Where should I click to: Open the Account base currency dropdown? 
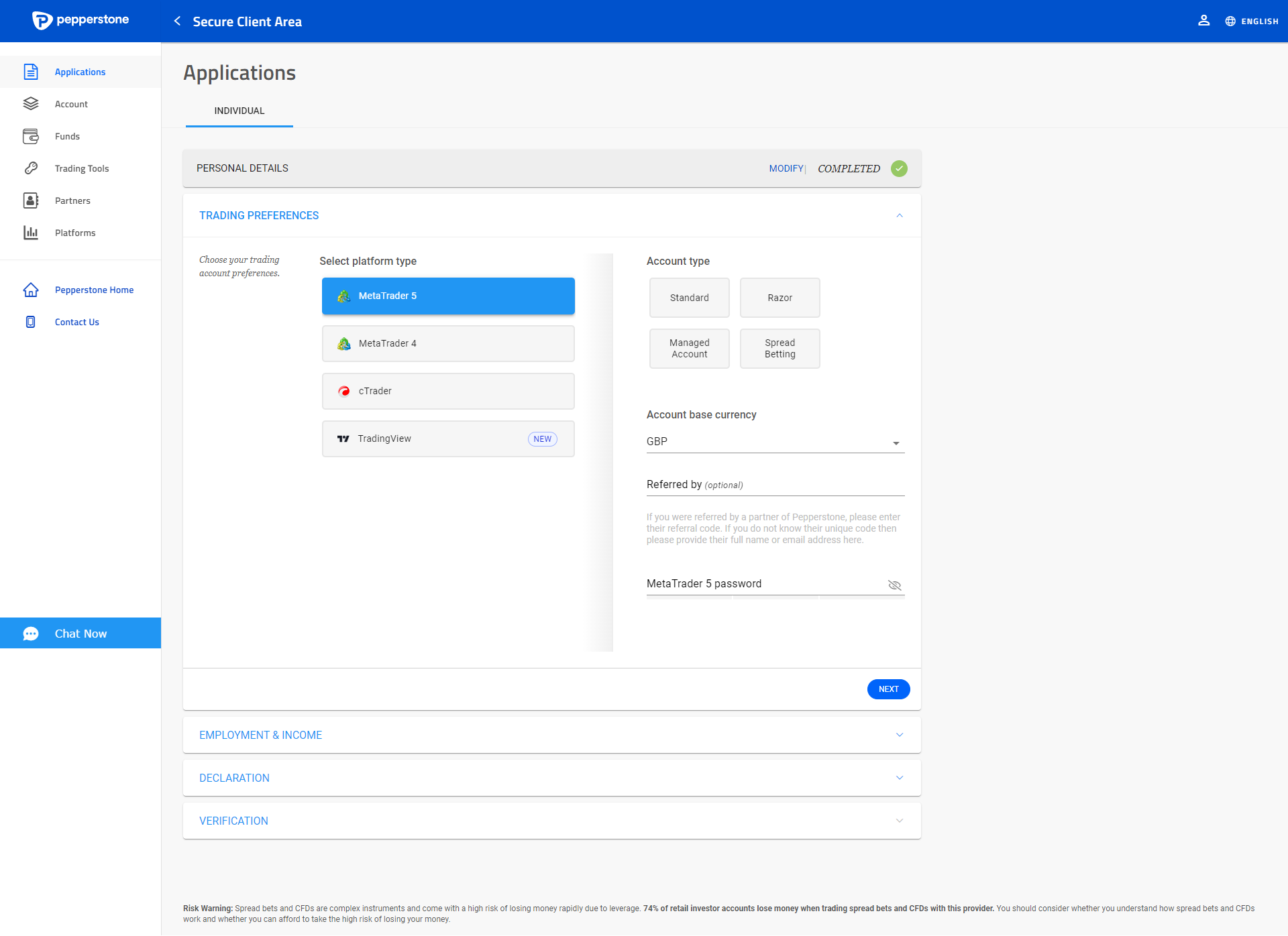[x=775, y=442]
